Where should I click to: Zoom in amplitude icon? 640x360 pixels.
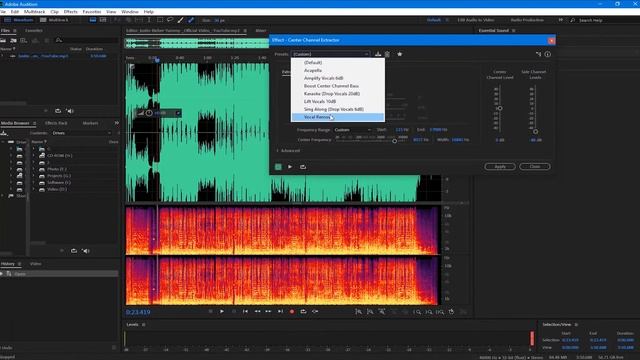click(358, 312)
